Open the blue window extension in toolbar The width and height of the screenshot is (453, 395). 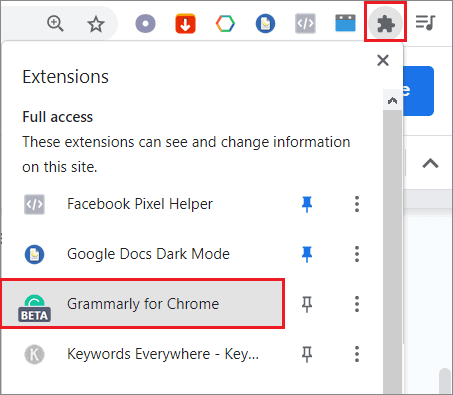[x=345, y=23]
